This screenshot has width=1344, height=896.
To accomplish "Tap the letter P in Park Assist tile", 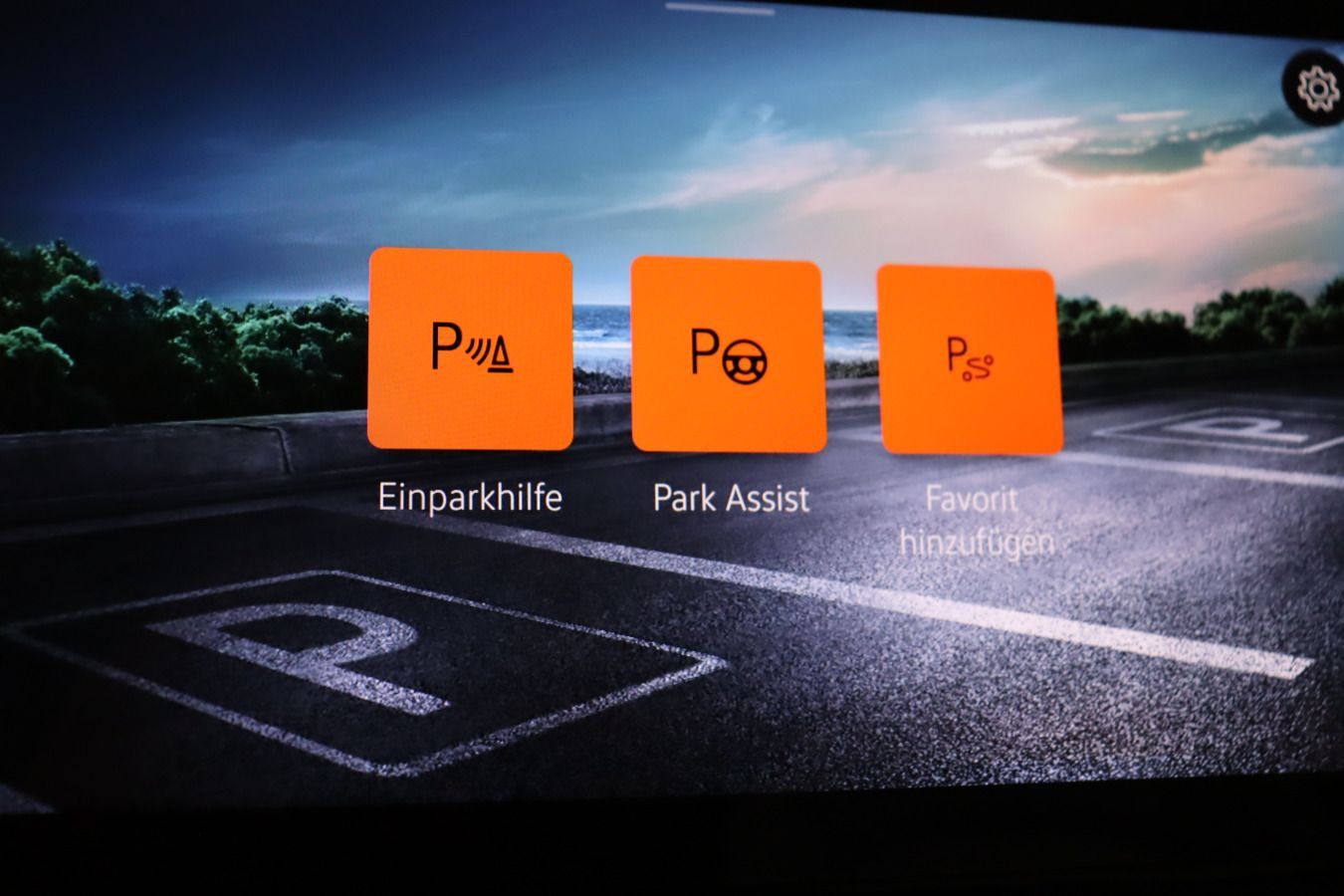I will 706,351.
